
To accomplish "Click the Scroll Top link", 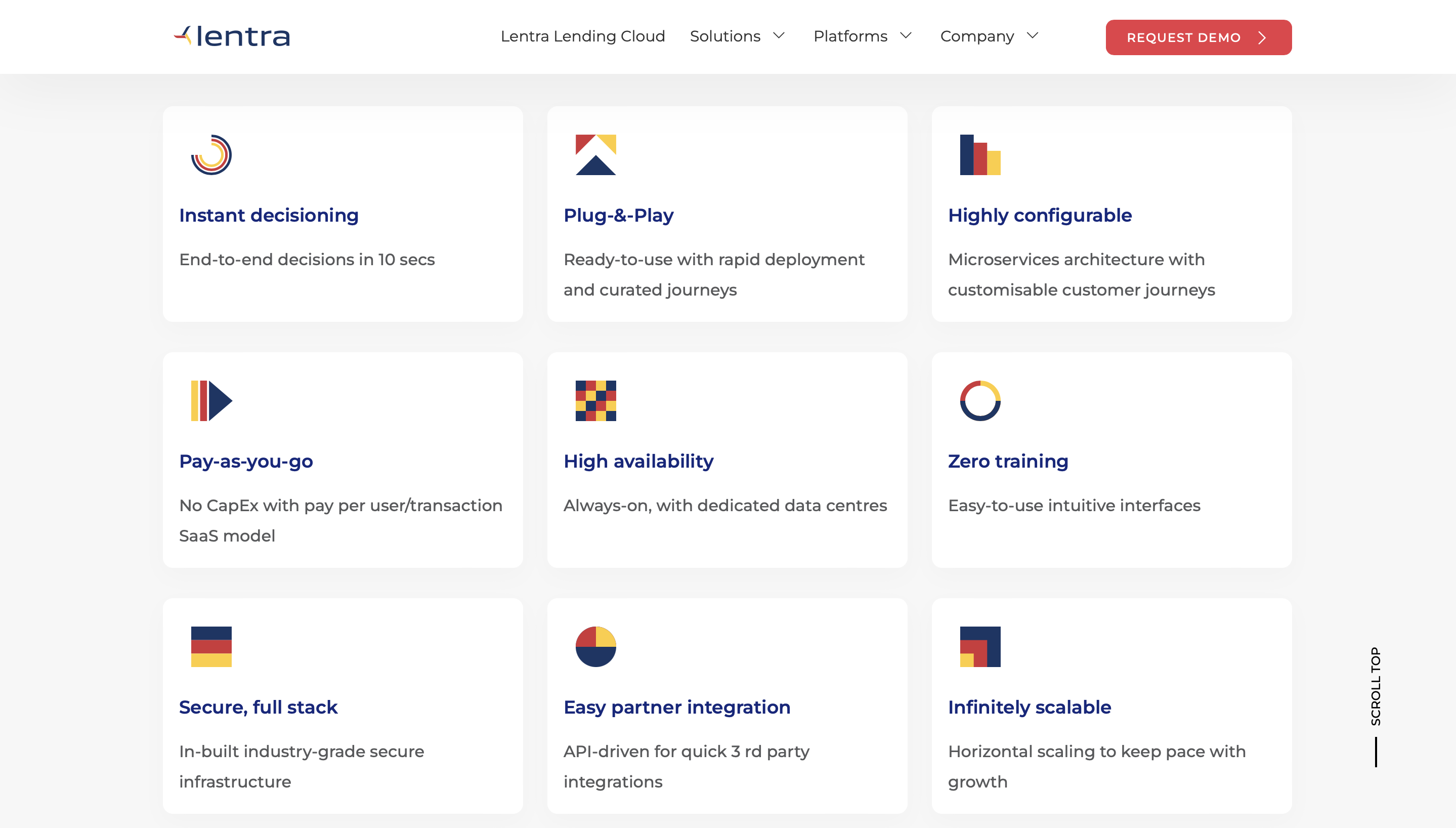I will pyautogui.click(x=1375, y=686).
